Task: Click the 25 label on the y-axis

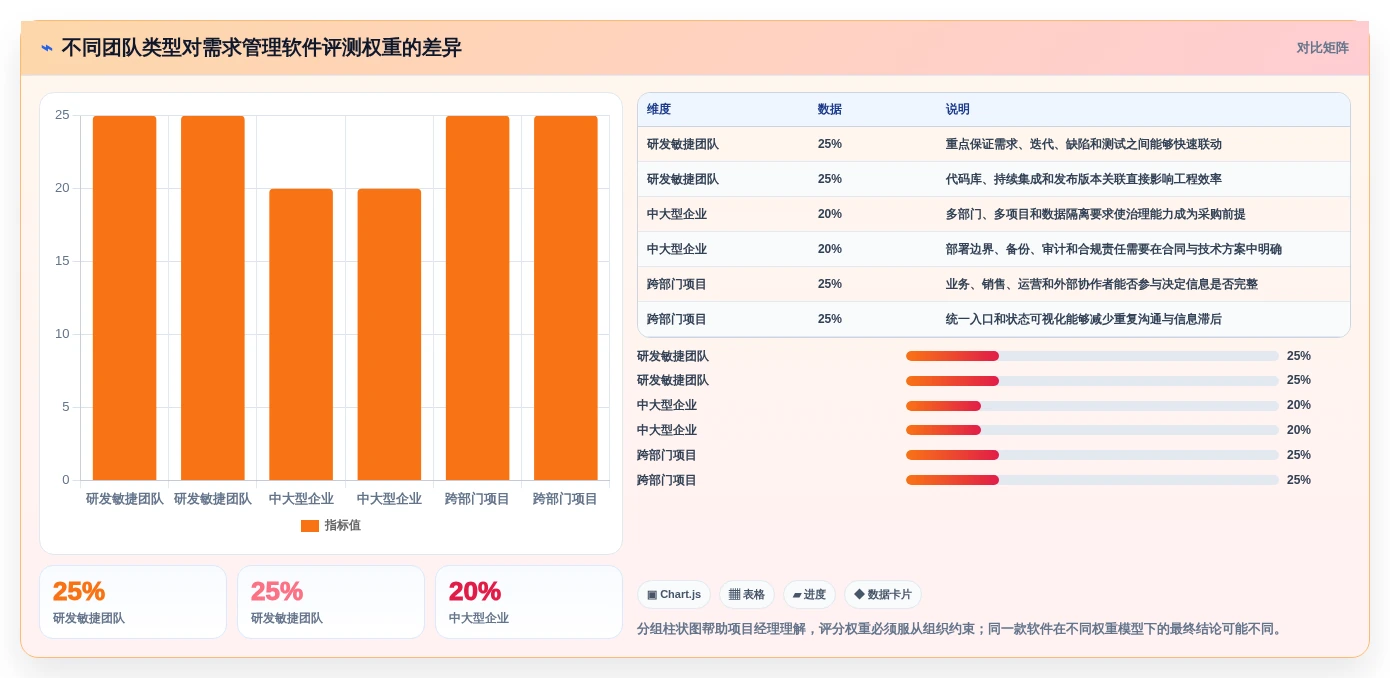Action: pos(62,115)
